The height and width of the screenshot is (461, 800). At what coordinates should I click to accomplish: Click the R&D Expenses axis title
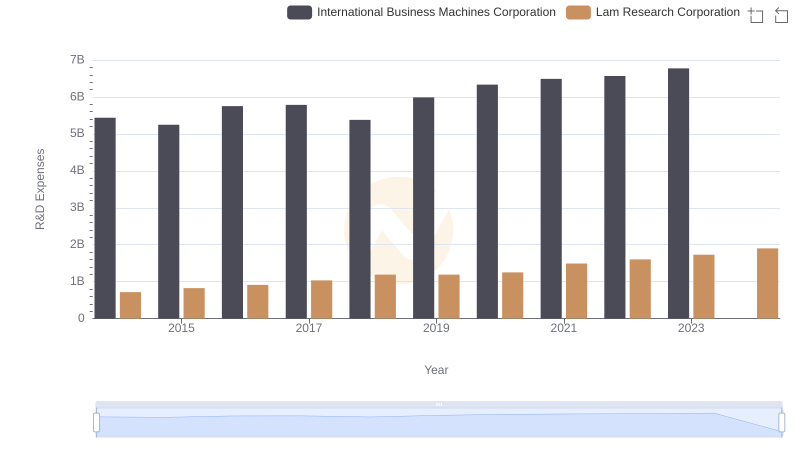[40, 189]
